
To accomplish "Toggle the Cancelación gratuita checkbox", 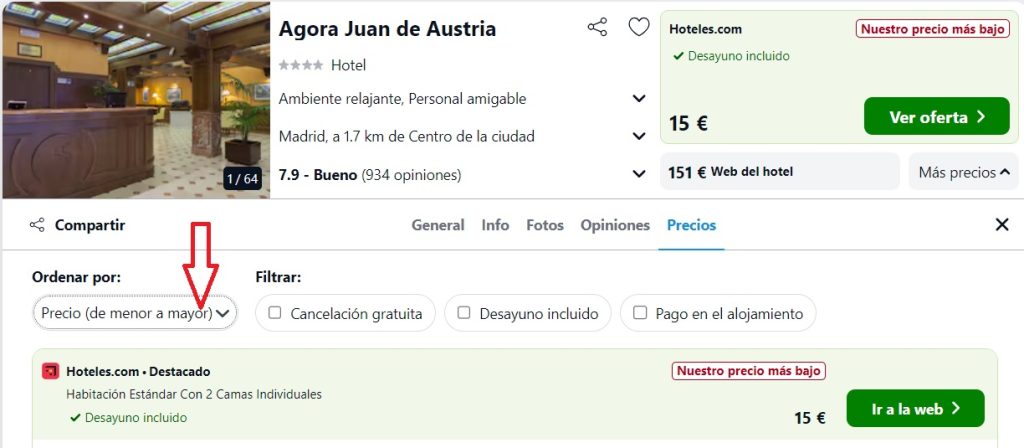I will [275, 313].
